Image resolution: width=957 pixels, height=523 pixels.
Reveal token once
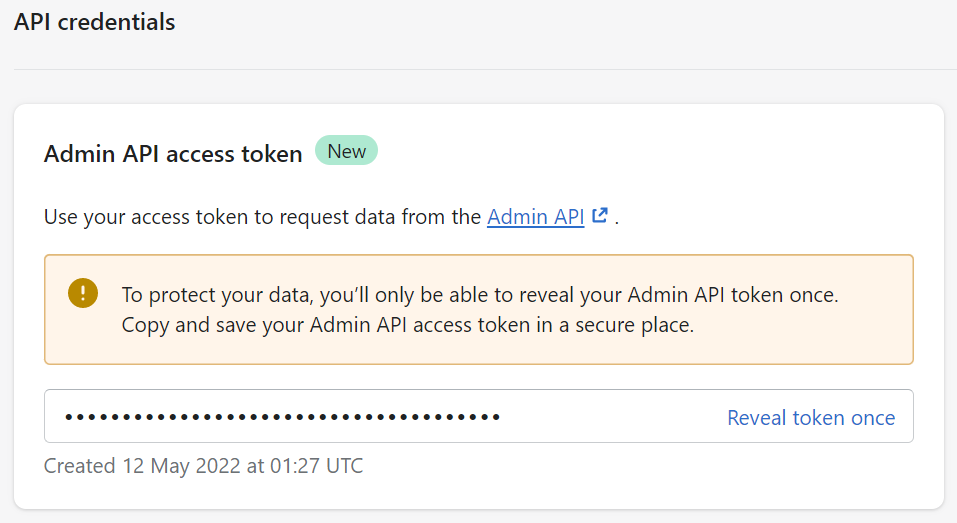pos(811,417)
